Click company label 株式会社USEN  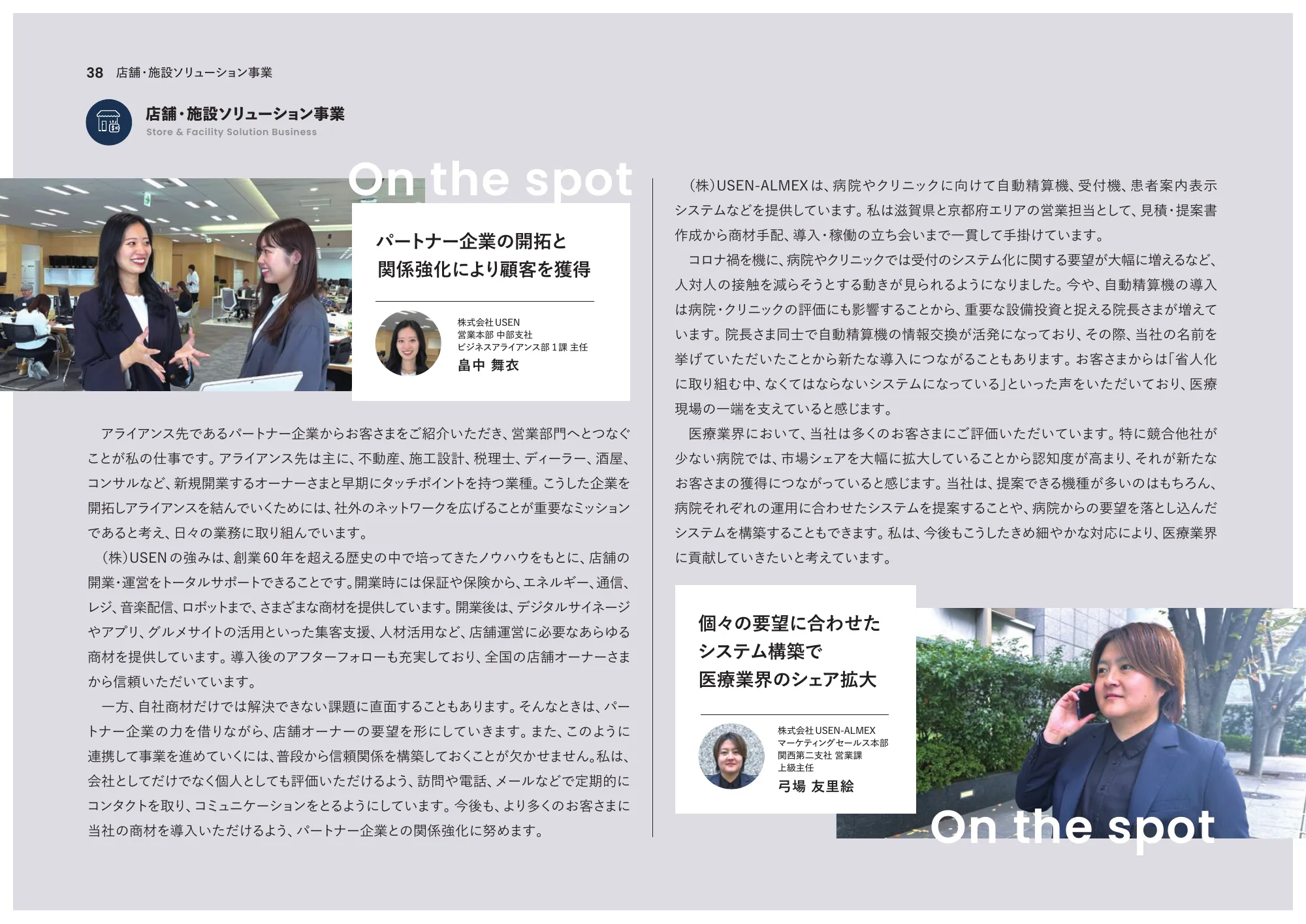[488, 322]
